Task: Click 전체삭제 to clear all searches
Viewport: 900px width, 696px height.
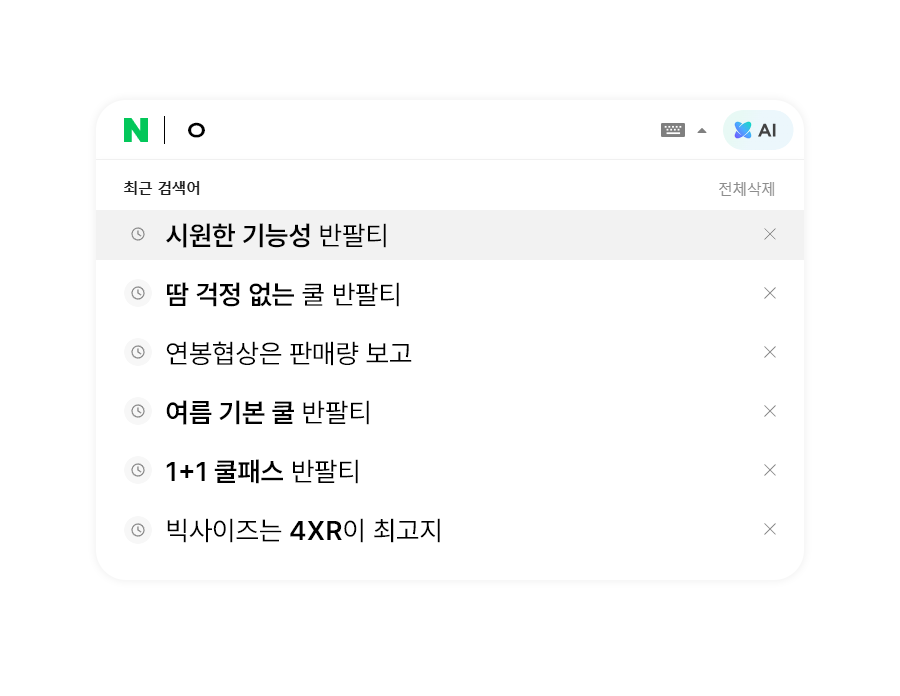Action: pos(746,189)
